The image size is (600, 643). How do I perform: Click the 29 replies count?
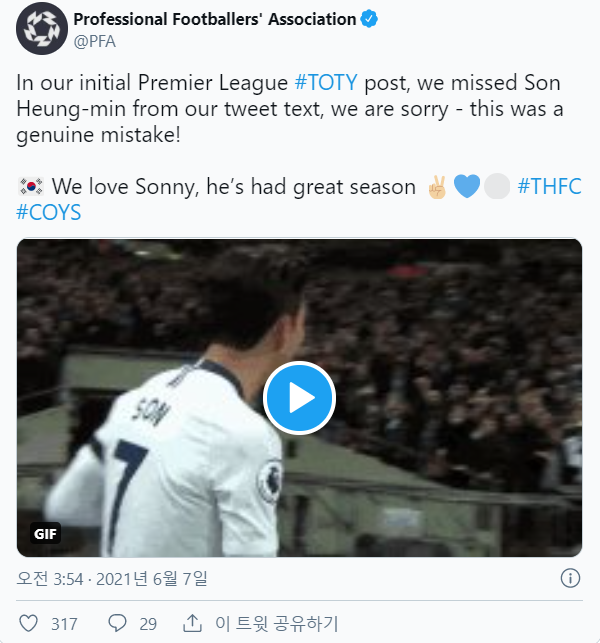(x=148, y=623)
